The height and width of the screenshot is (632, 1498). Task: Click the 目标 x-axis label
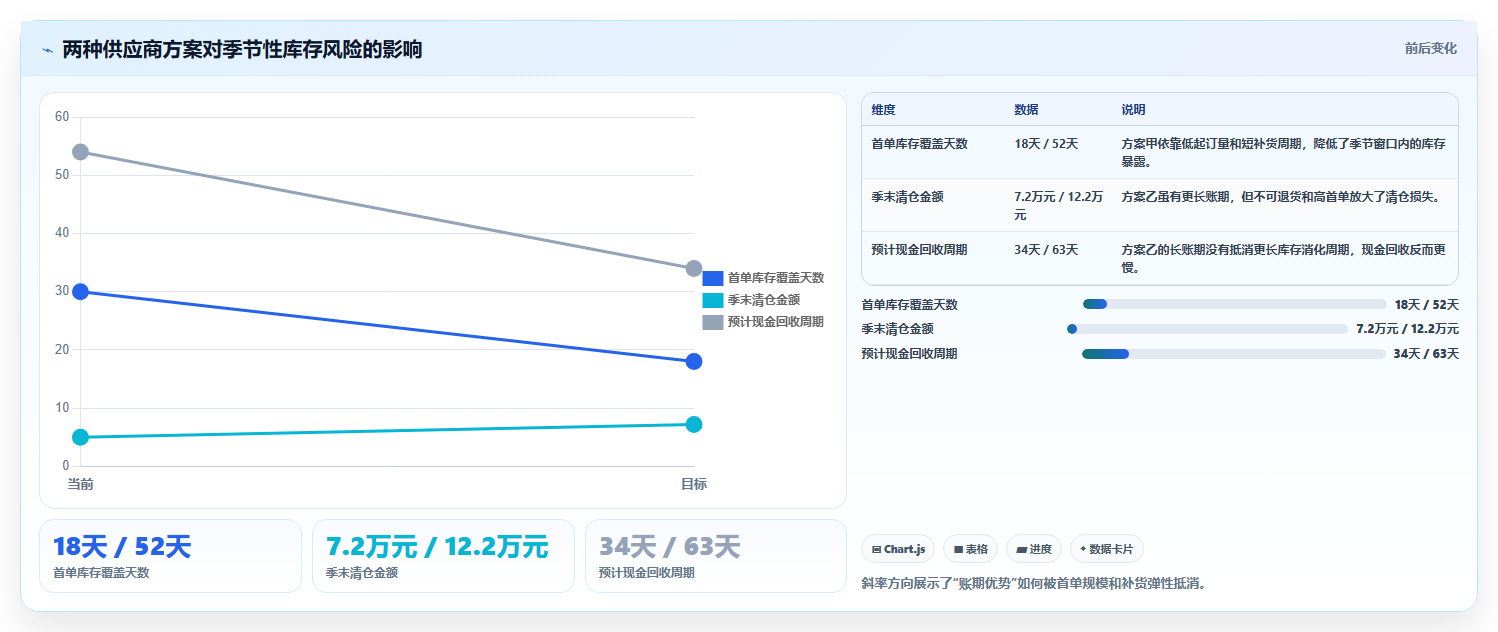(x=694, y=484)
